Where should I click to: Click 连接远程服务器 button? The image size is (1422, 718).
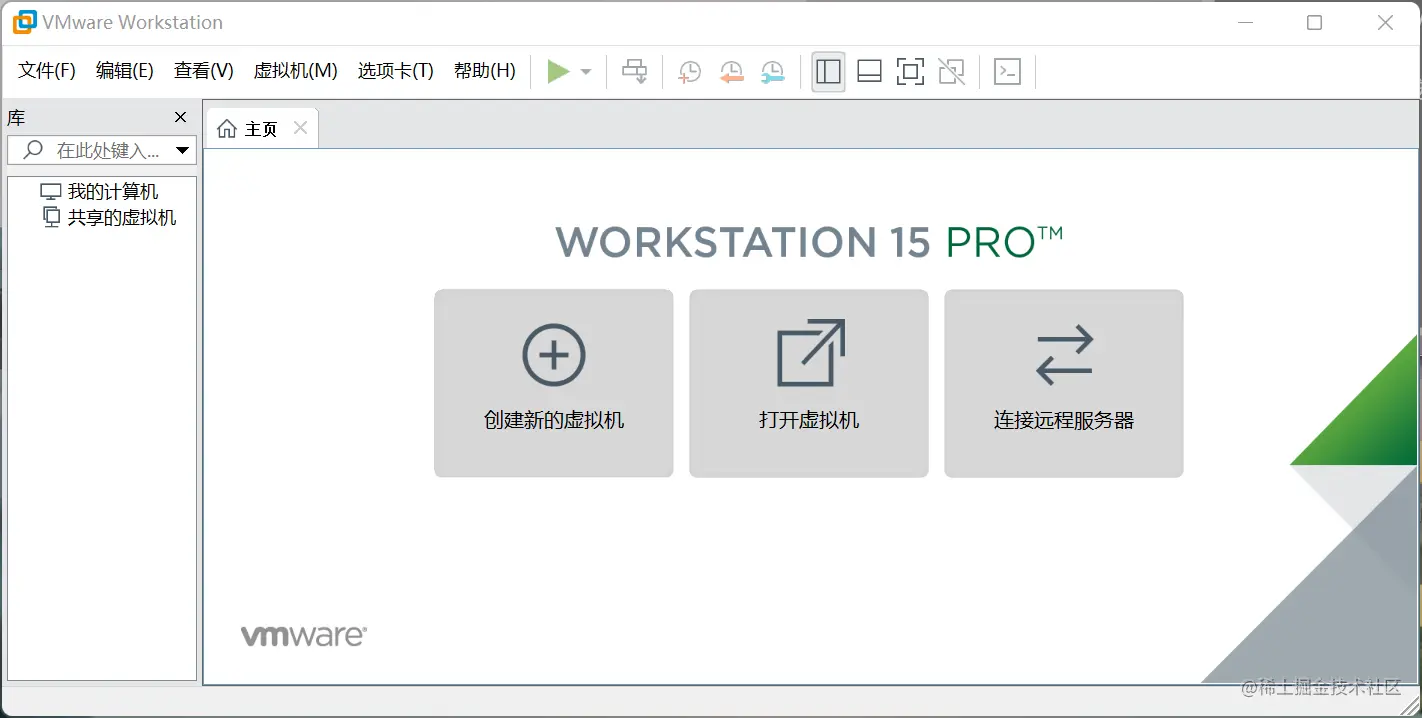(1064, 383)
